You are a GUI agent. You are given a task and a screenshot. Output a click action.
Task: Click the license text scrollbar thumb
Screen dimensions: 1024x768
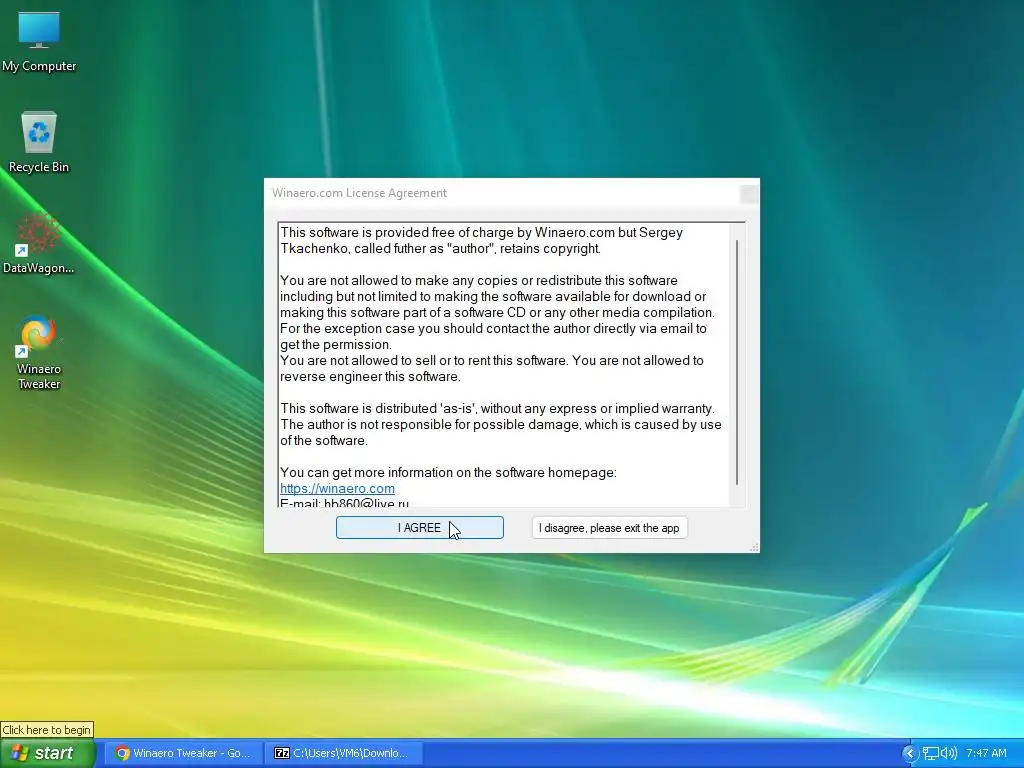click(x=737, y=362)
